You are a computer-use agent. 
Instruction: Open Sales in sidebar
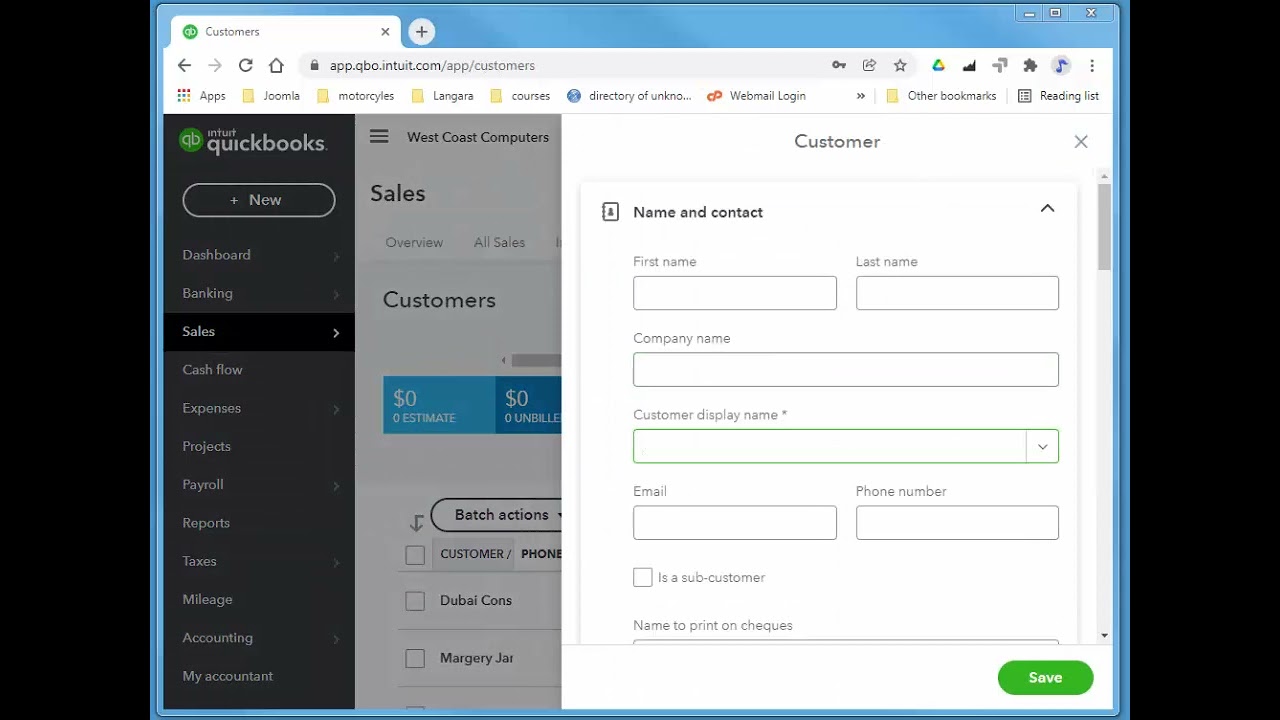click(x=259, y=332)
